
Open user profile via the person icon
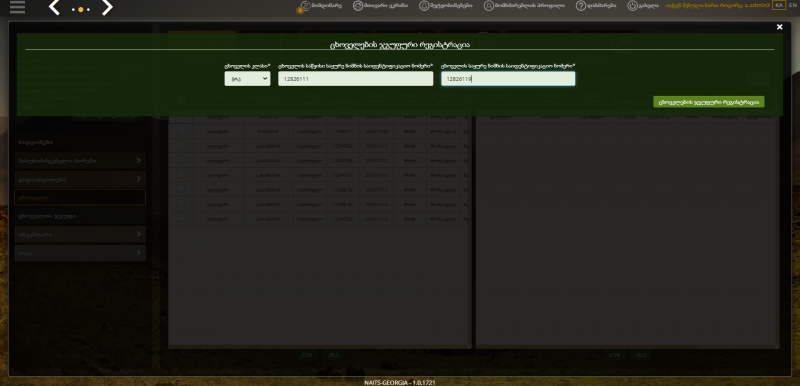click(489, 6)
